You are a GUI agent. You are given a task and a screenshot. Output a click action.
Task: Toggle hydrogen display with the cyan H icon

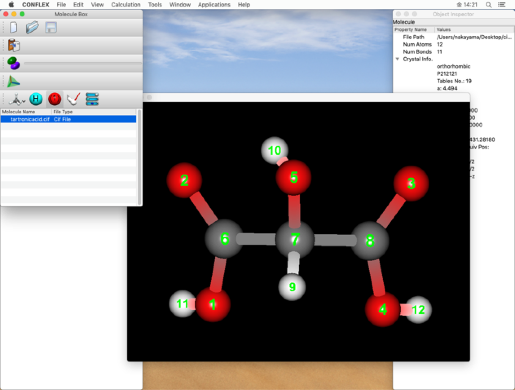pyautogui.click(x=36, y=99)
